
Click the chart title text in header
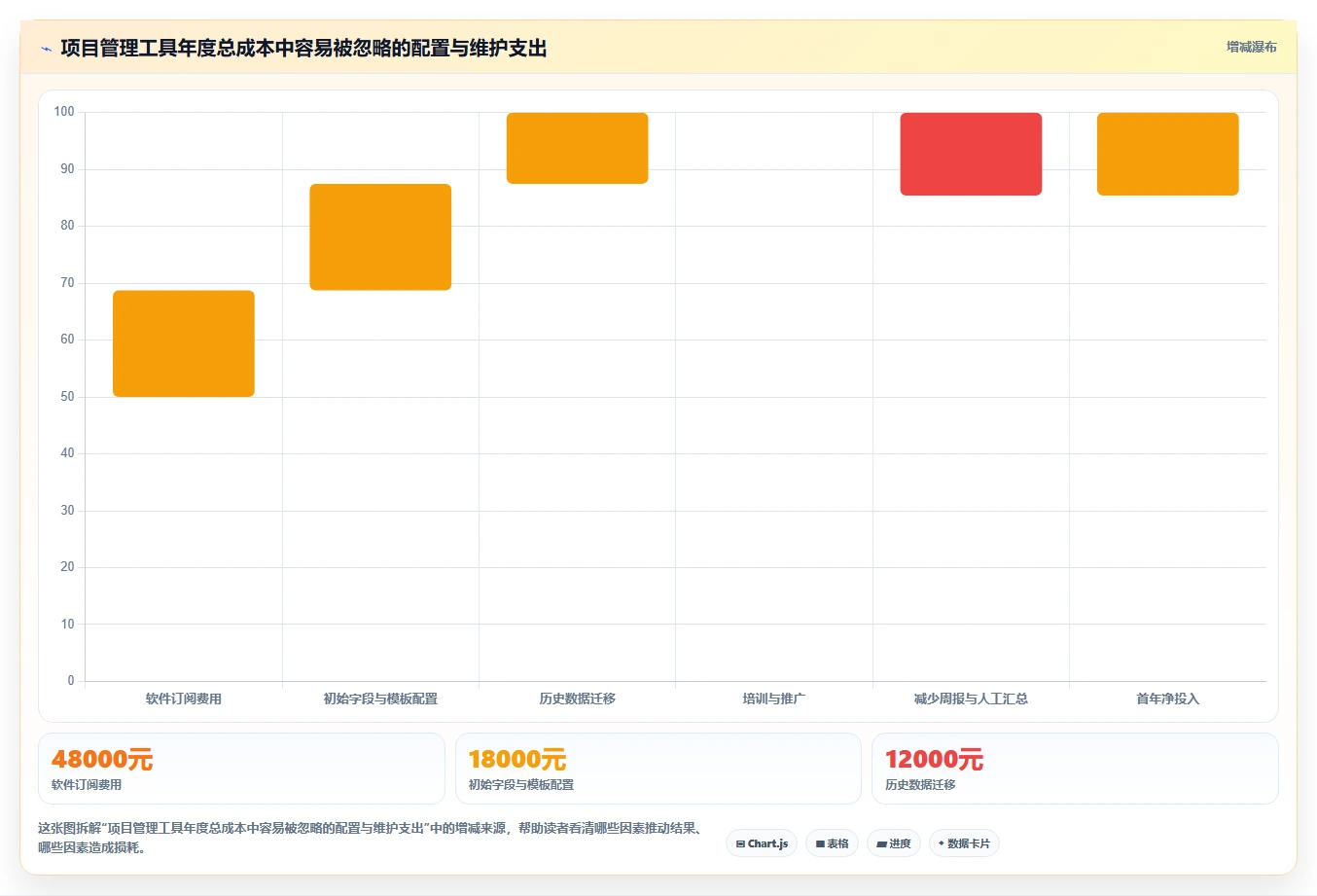click(303, 49)
